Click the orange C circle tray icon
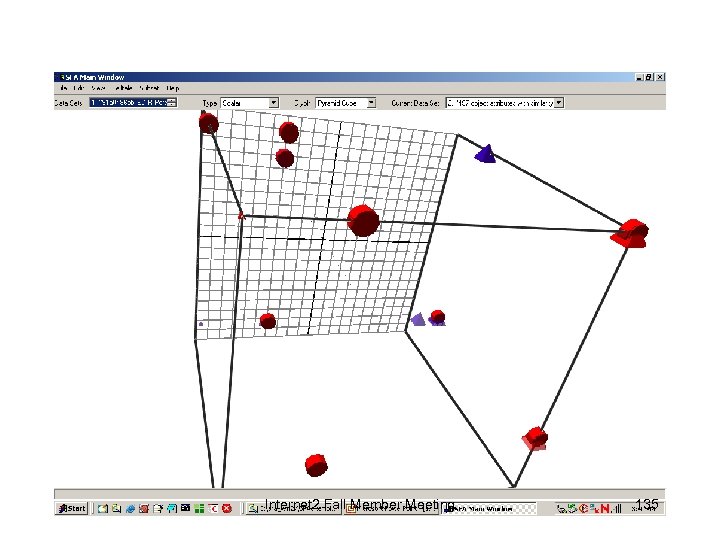The width and height of the screenshot is (720, 540). (584, 508)
